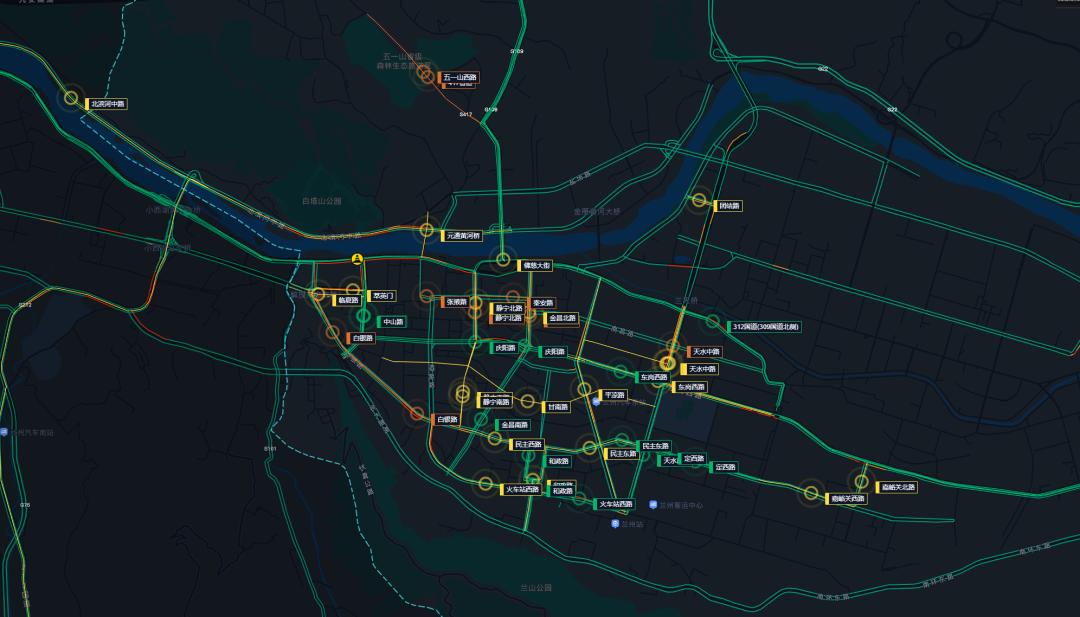
Task: Click the 张掖路 road label
Action: click(457, 301)
